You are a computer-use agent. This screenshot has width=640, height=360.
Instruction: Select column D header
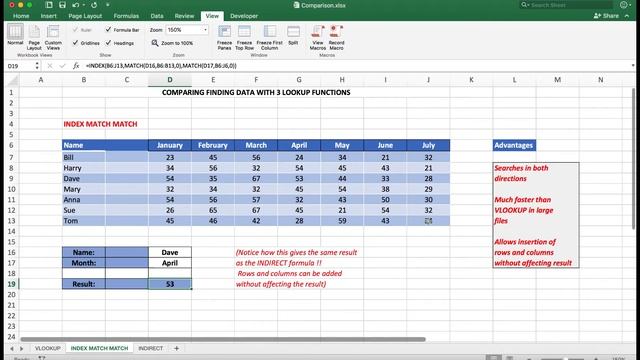[170, 80]
